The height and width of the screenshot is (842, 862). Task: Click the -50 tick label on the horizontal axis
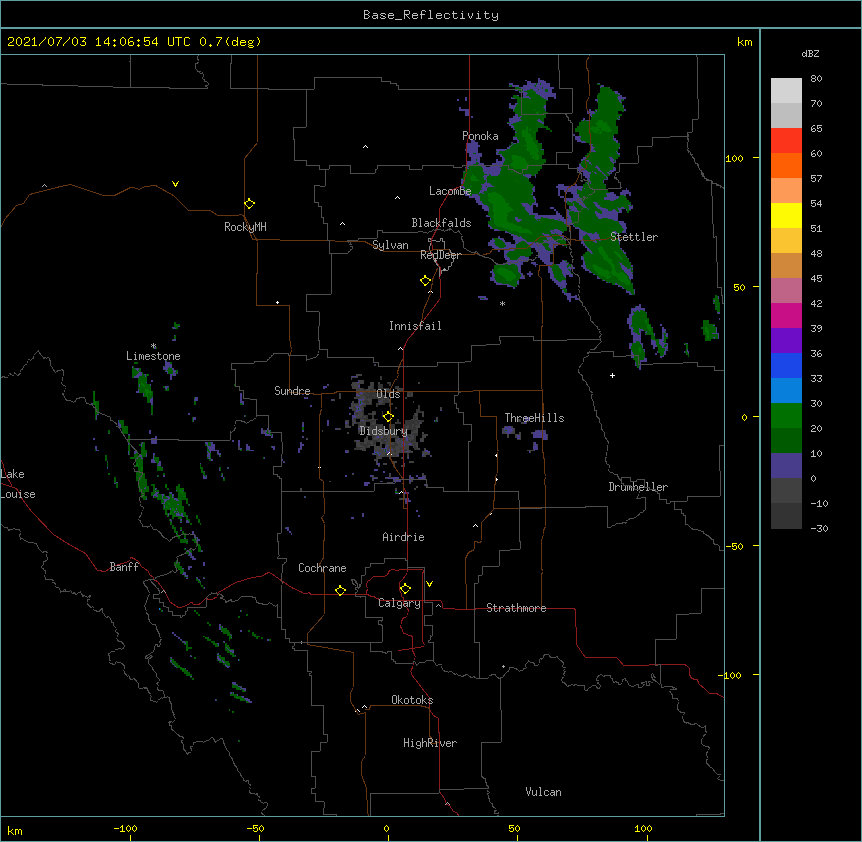(x=256, y=828)
